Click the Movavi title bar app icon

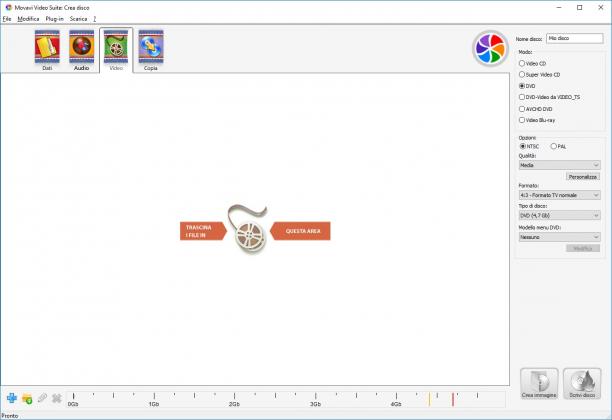click(x=9, y=7)
